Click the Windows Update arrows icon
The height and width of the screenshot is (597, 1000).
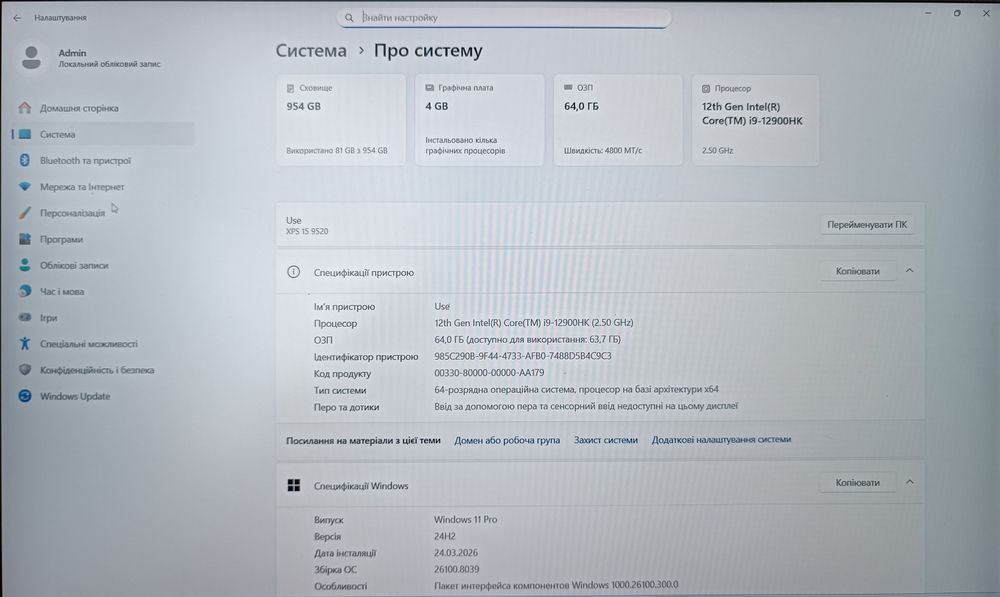click(x=25, y=395)
